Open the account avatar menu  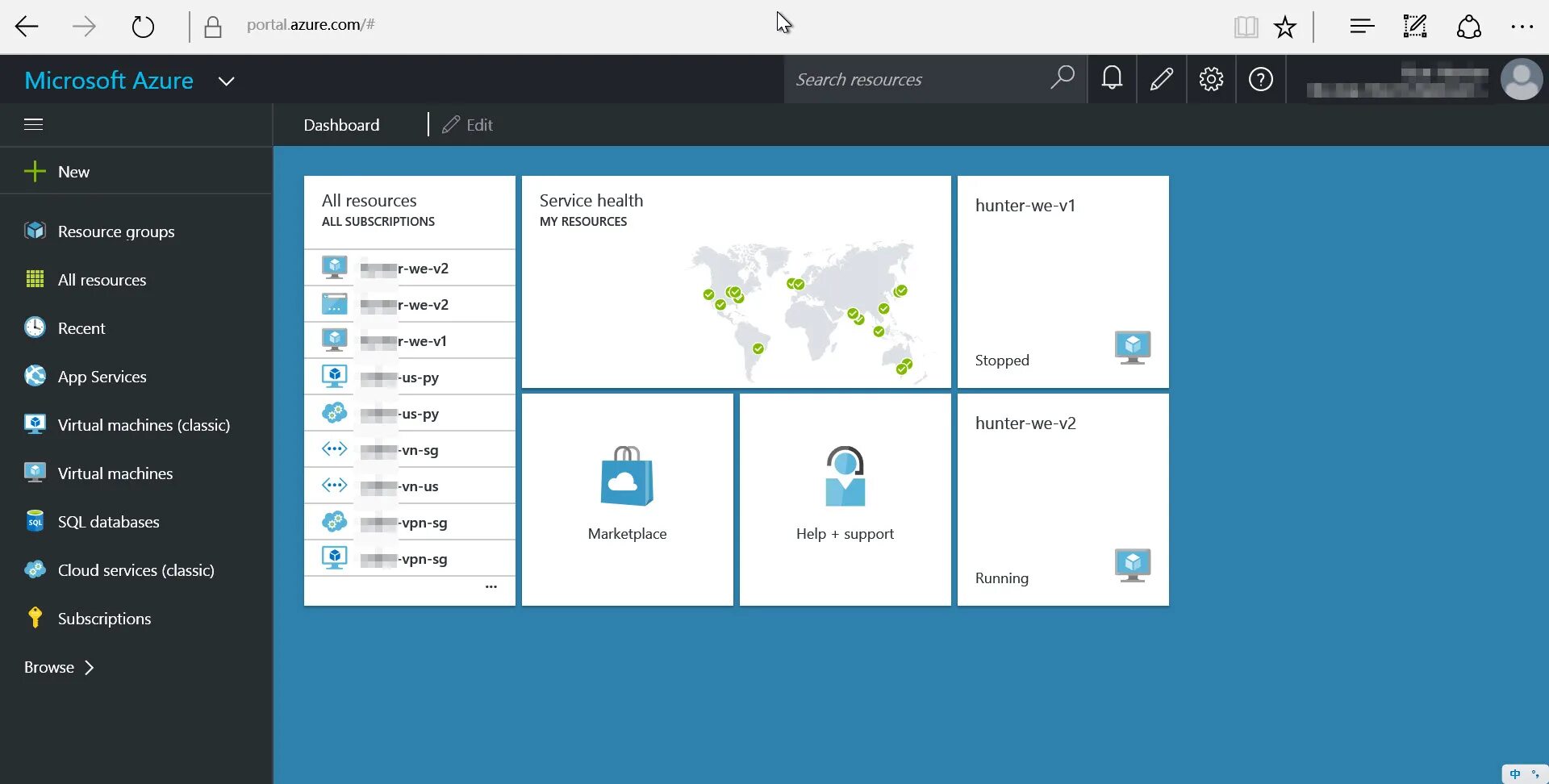pos(1522,79)
